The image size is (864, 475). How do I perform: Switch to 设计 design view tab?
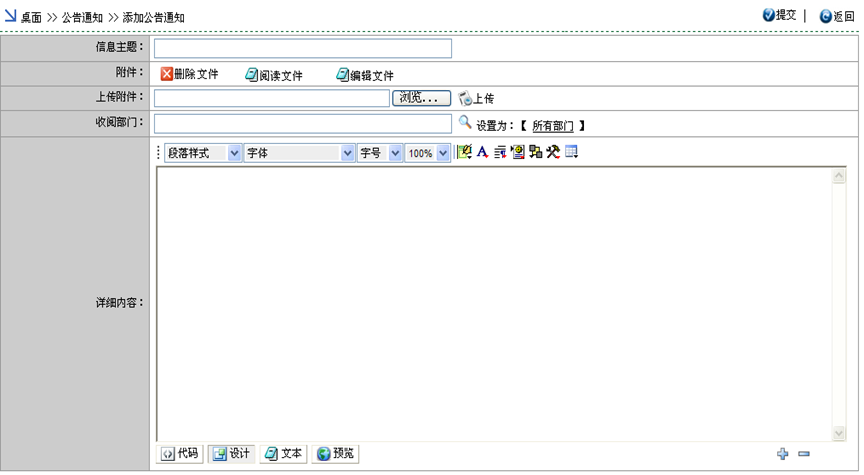(x=231, y=454)
